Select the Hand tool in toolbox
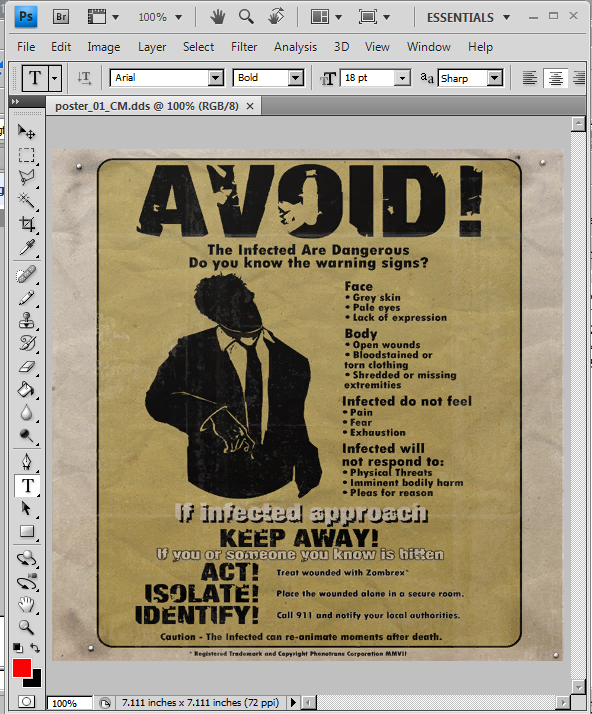The width and height of the screenshot is (592, 714). (x=26, y=605)
